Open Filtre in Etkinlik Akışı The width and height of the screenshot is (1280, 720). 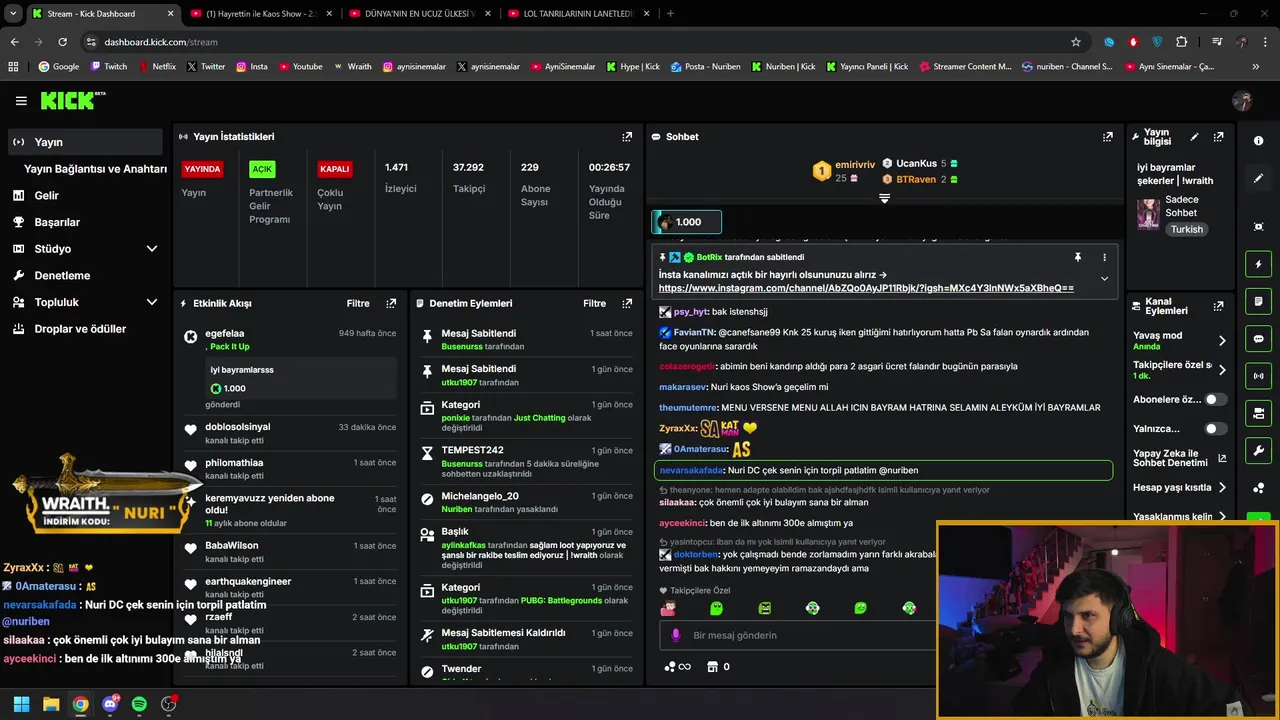[358, 303]
